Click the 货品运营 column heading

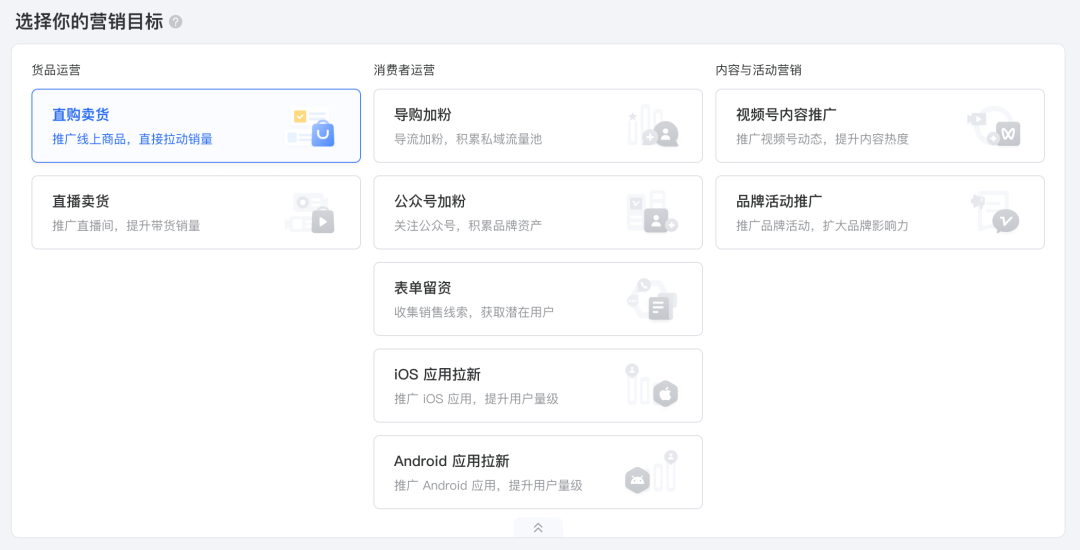(56, 70)
